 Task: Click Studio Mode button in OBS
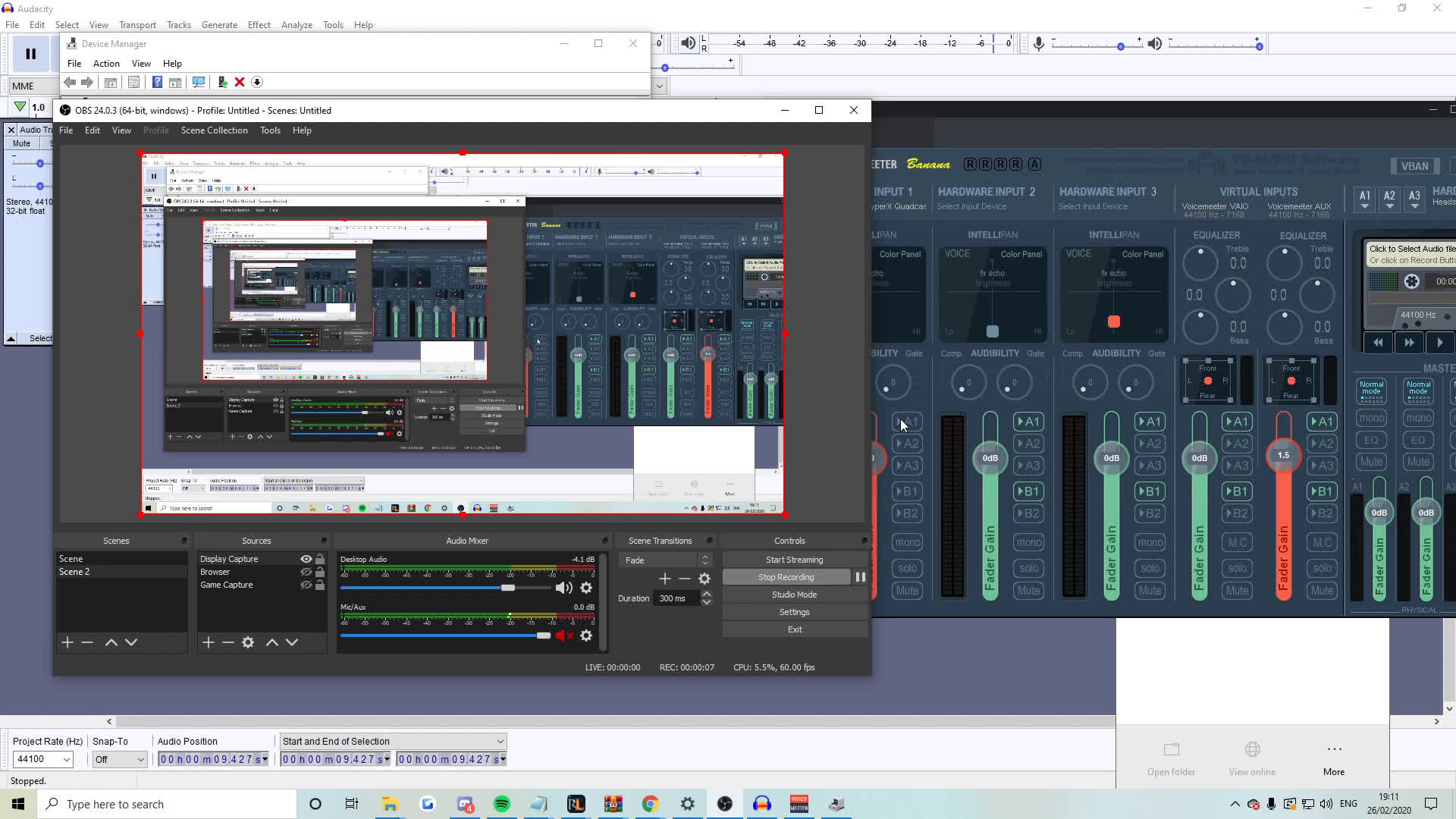point(794,595)
